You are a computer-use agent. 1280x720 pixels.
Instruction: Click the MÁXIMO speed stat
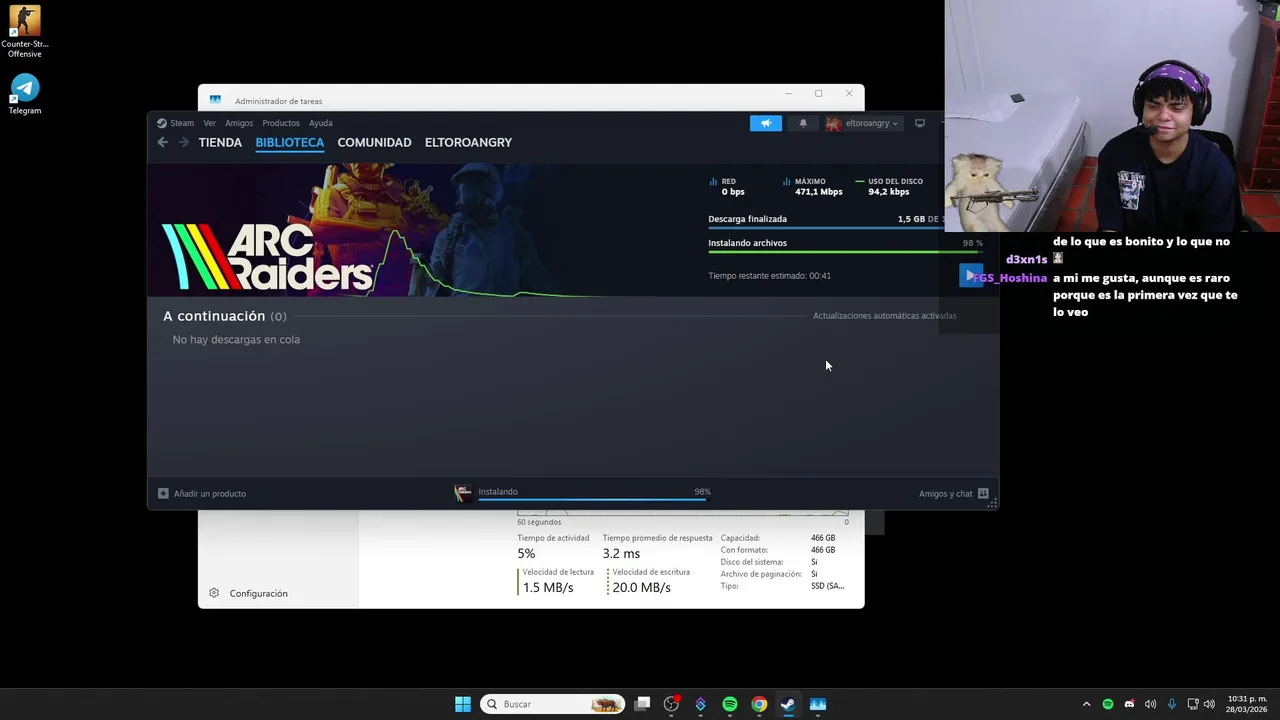812,186
